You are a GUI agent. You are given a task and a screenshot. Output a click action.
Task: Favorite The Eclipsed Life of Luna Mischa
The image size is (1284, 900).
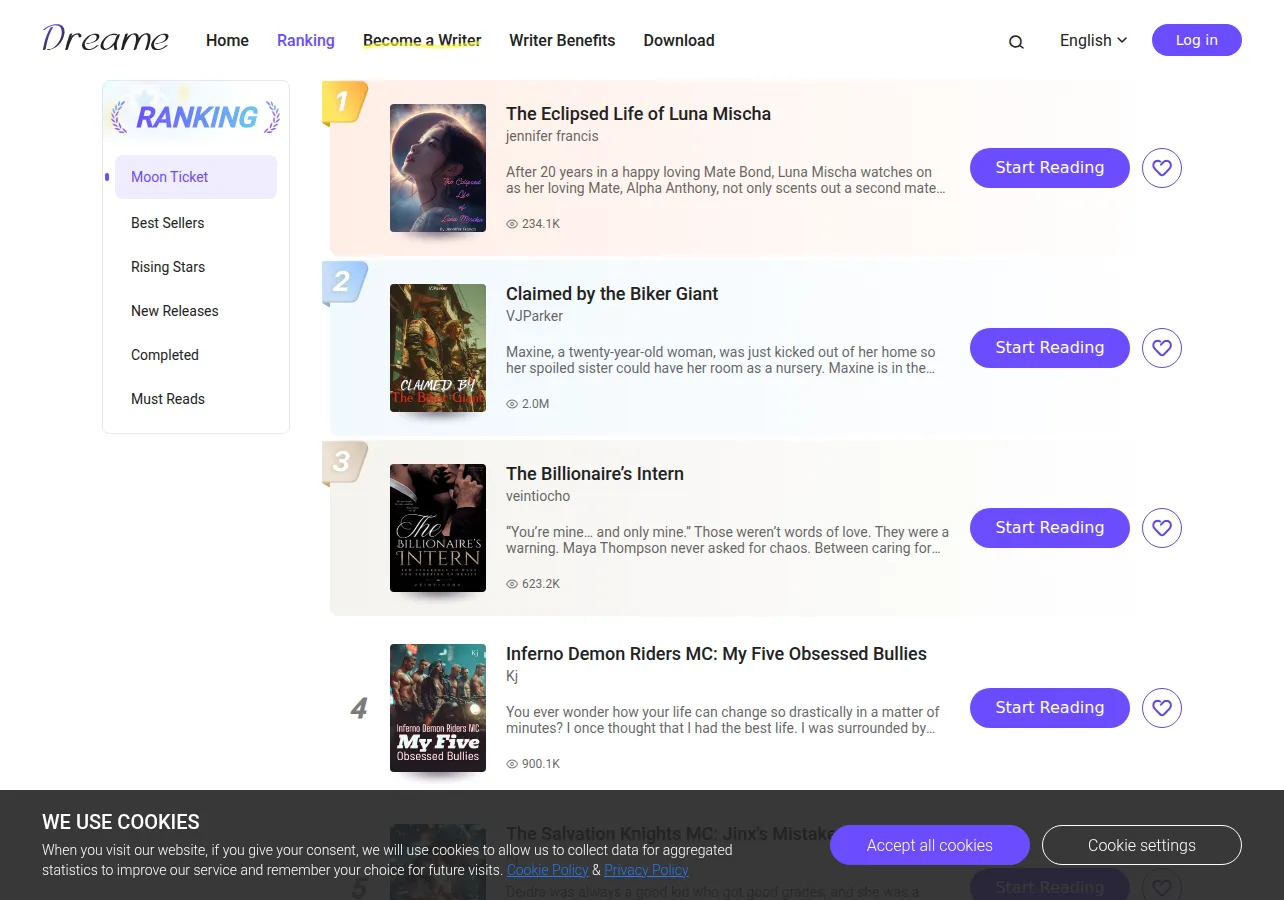click(1162, 168)
